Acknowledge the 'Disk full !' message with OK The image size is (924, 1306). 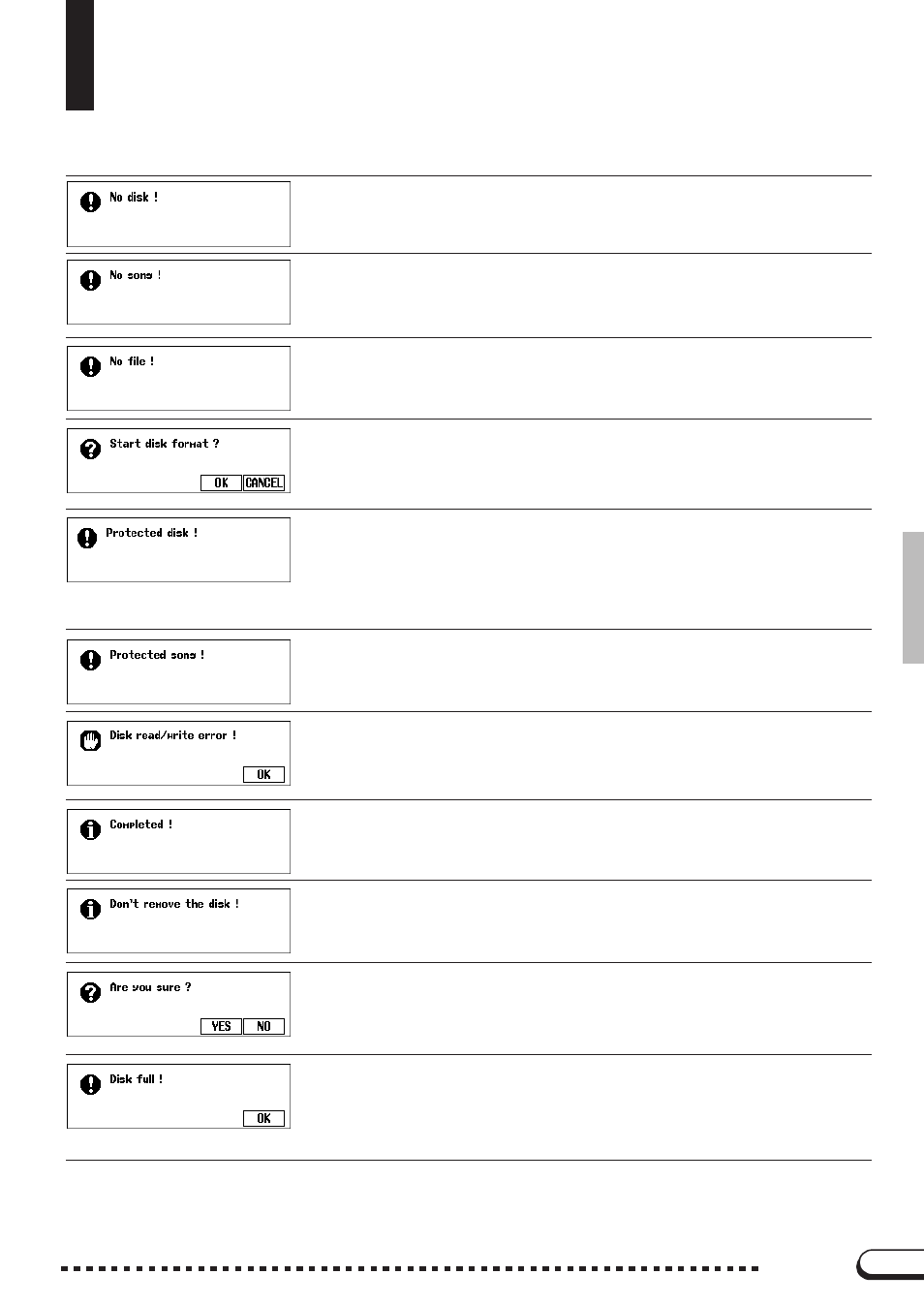[x=263, y=1118]
